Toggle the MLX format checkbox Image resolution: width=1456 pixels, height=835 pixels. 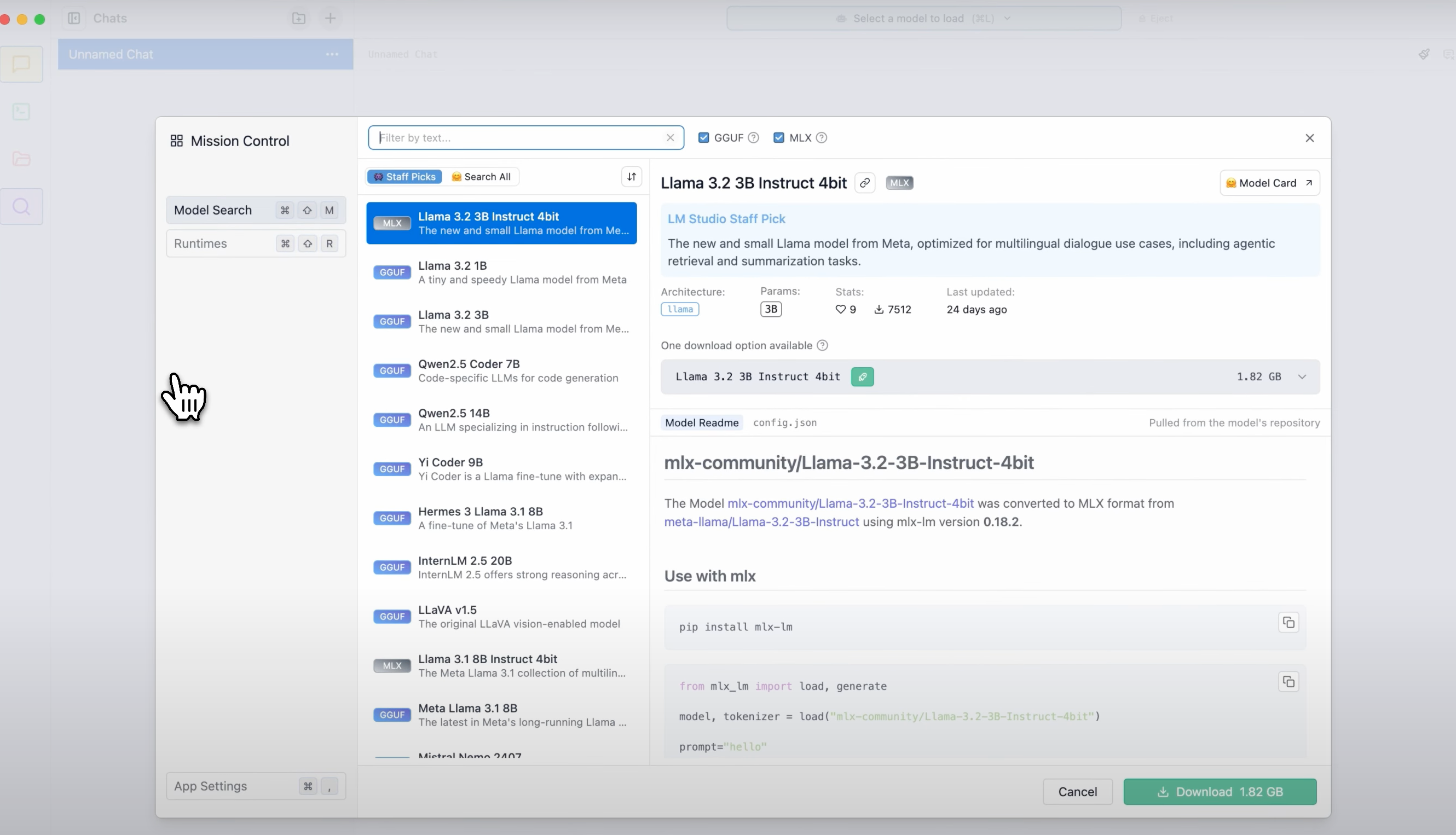(778, 138)
